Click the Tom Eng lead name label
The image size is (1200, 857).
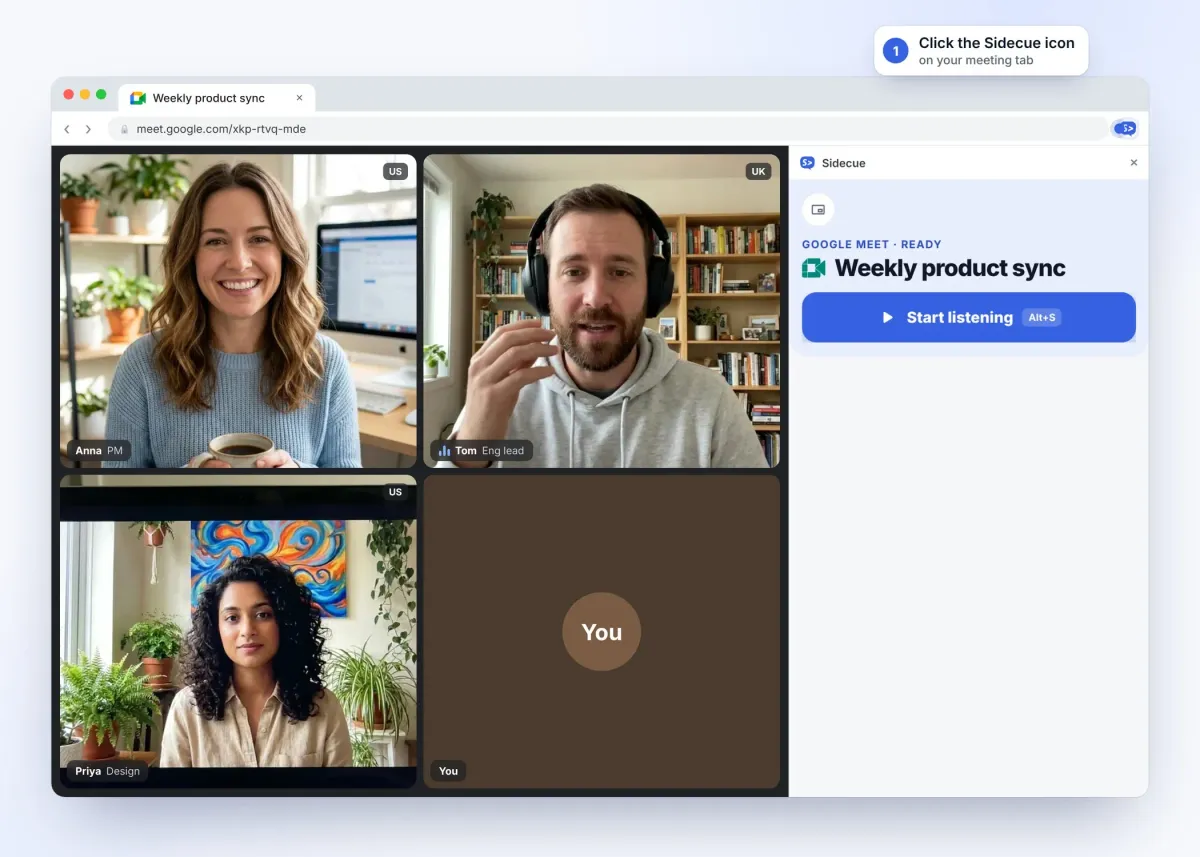coord(481,450)
